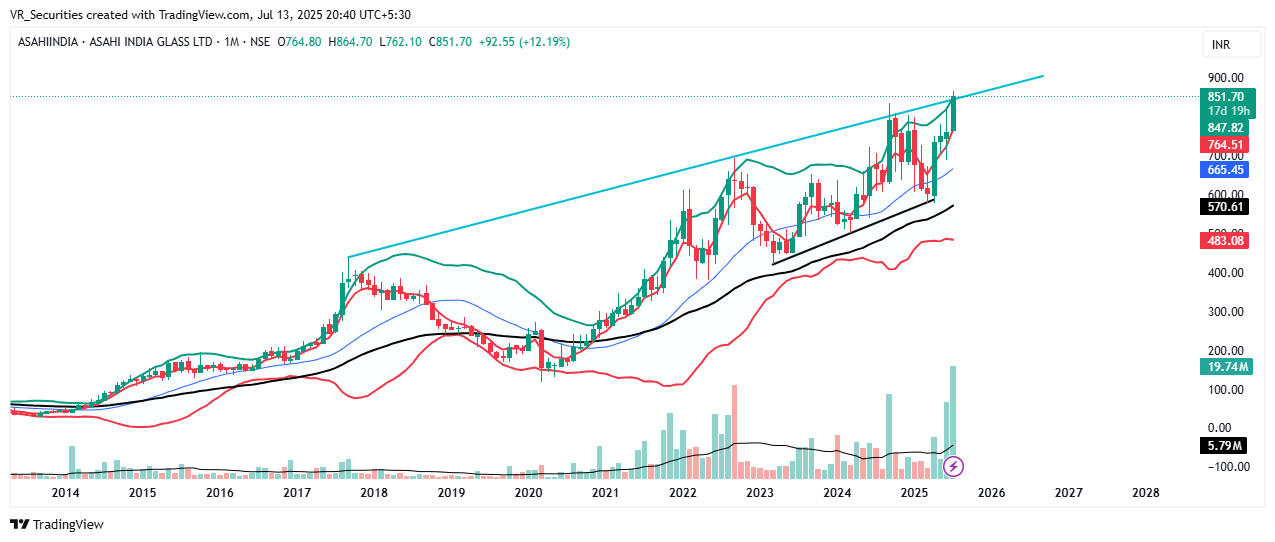Click the black 570.61 price label
This screenshot has height=542, width=1275.
(x=1225, y=207)
